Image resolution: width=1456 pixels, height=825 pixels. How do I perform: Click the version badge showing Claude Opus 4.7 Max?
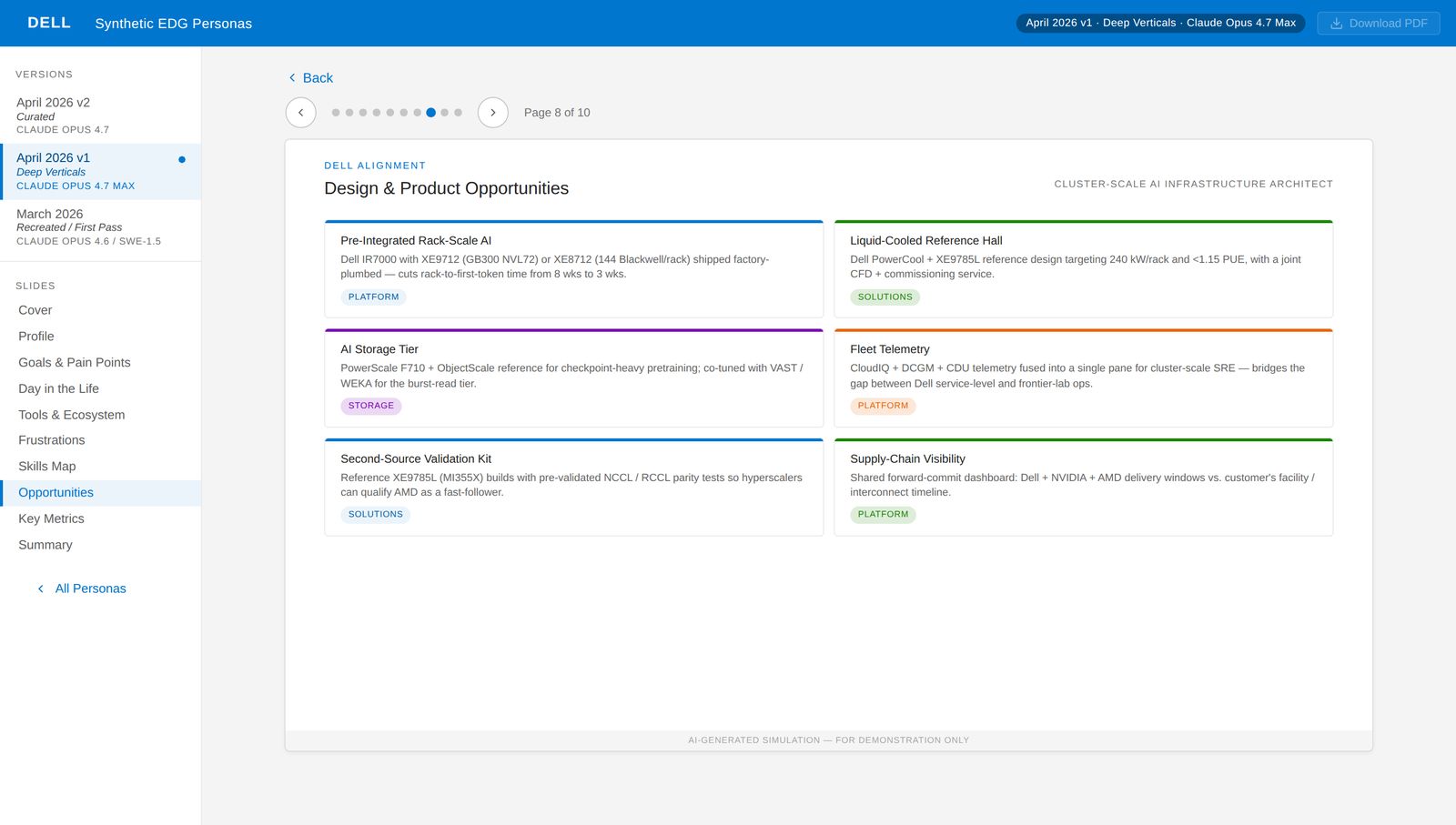1161,23
